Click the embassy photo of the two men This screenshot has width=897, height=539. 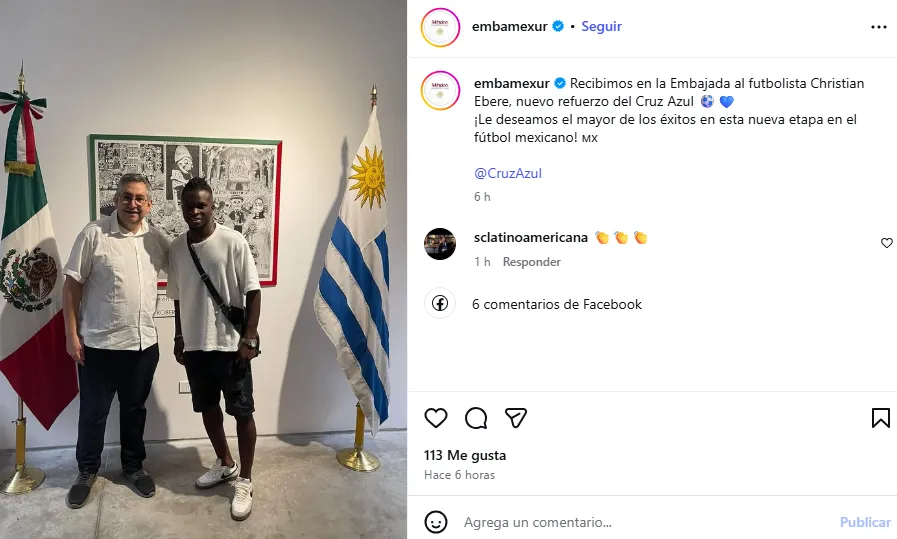point(204,270)
